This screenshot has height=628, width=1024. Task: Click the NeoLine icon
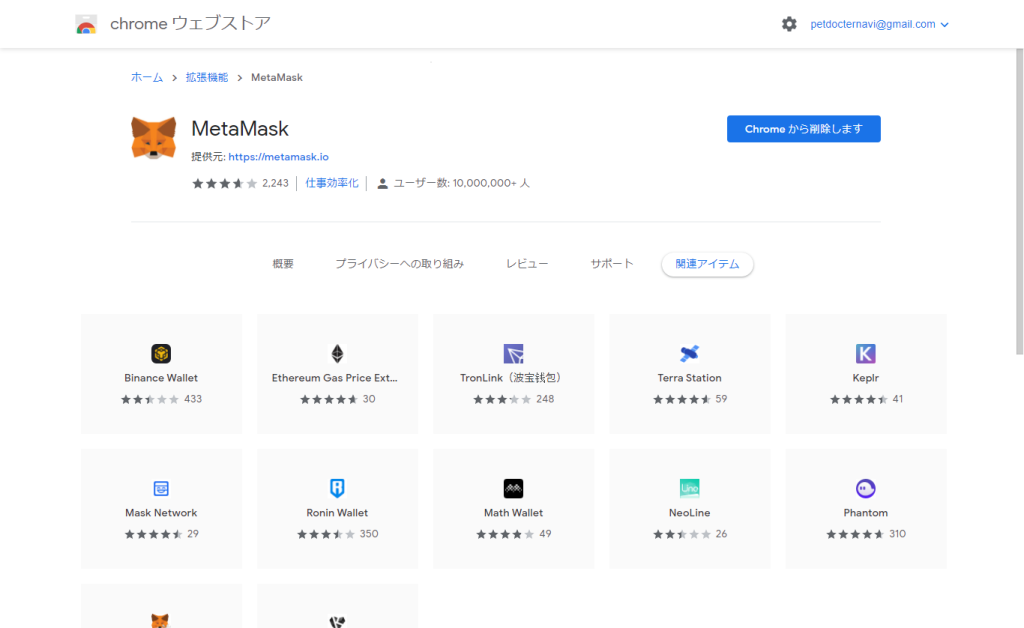690,488
